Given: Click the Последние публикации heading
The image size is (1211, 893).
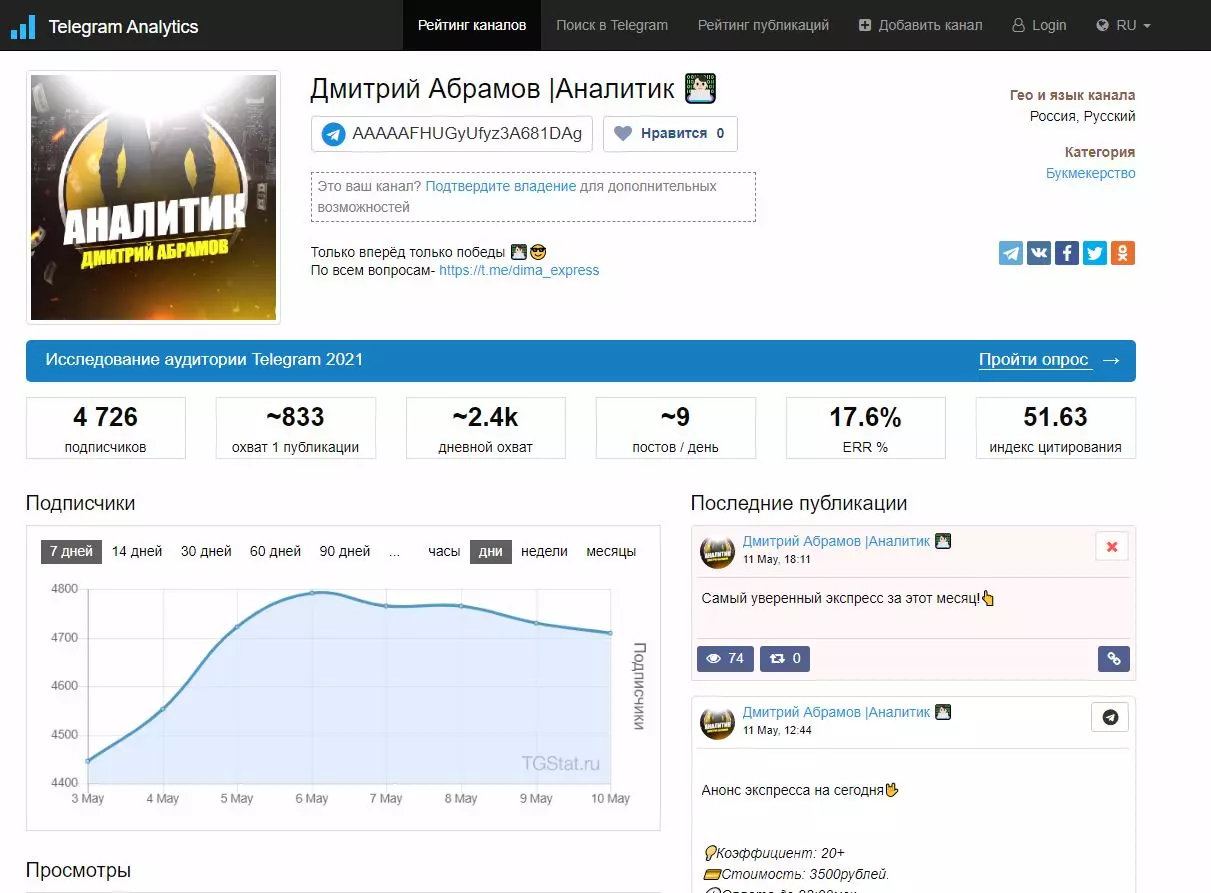Looking at the screenshot, I should pyautogui.click(x=799, y=503).
